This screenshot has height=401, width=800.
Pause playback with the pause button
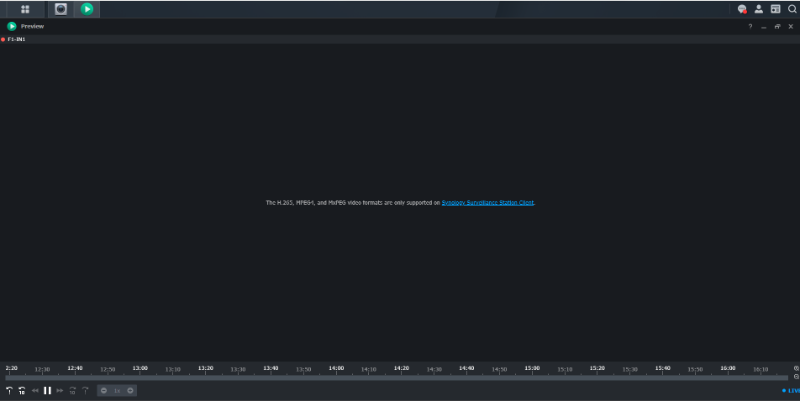click(x=47, y=390)
